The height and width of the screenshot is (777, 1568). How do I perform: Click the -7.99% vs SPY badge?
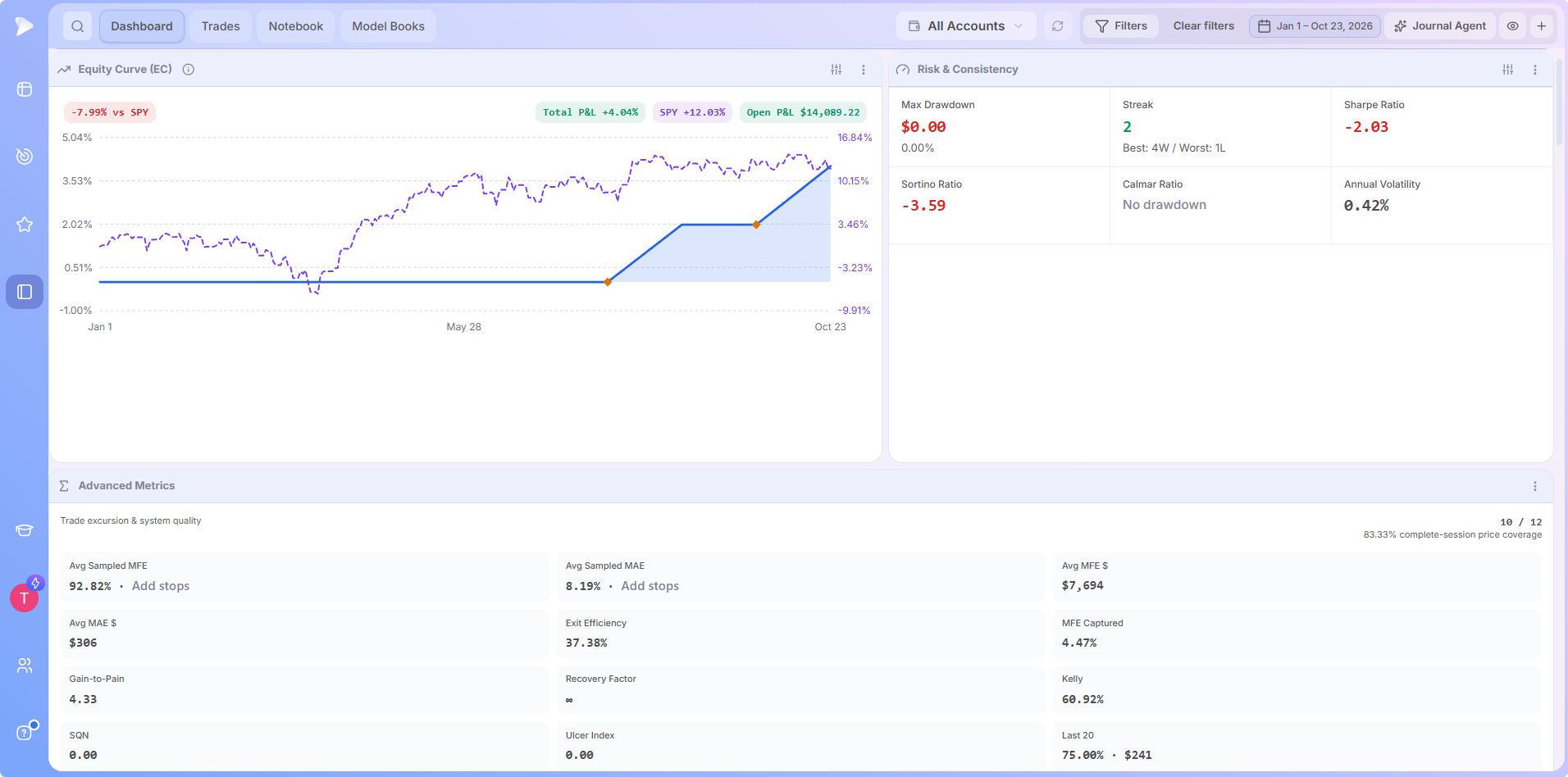(x=110, y=112)
